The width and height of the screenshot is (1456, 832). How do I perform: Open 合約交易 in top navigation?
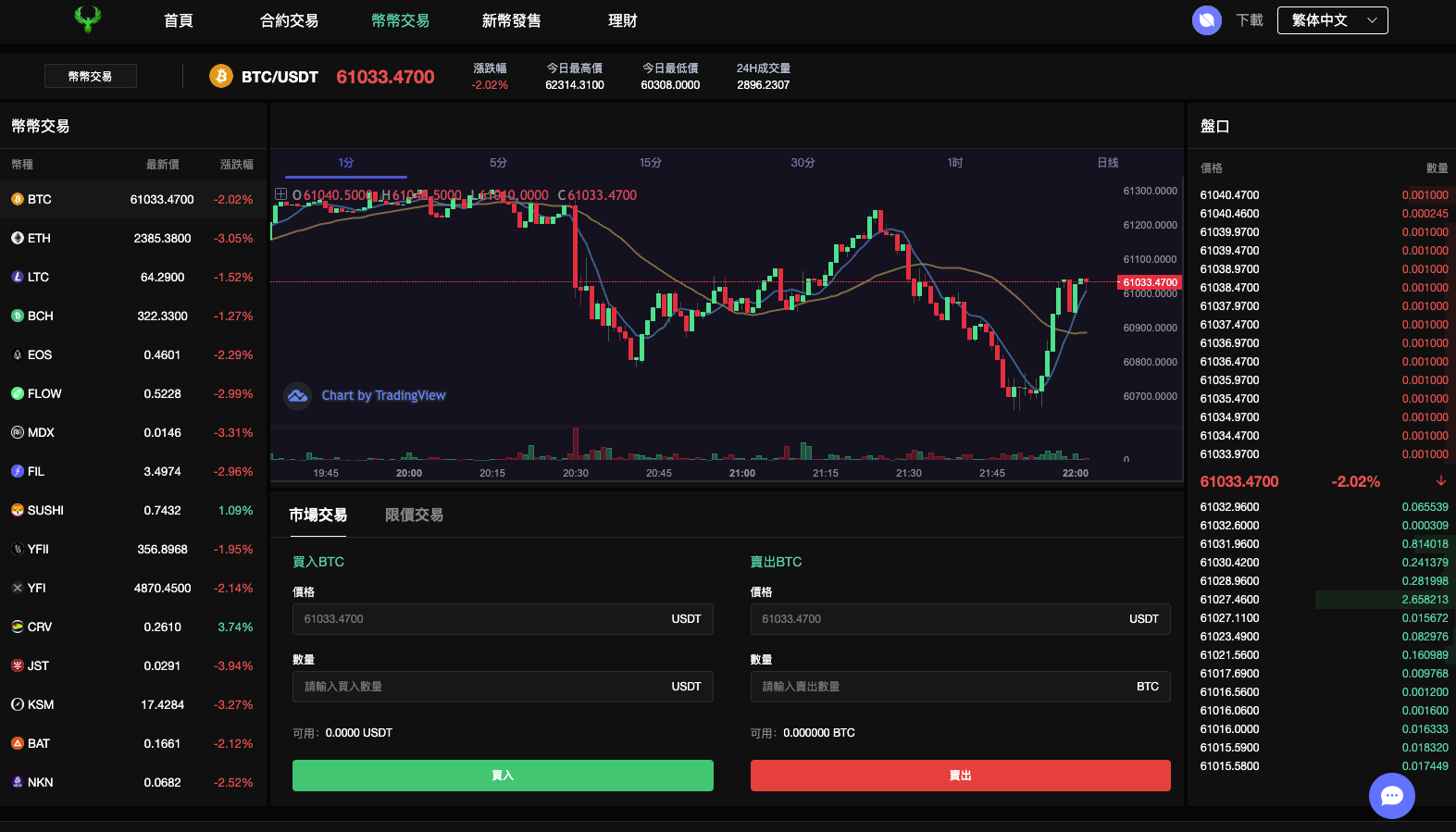tap(289, 20)
